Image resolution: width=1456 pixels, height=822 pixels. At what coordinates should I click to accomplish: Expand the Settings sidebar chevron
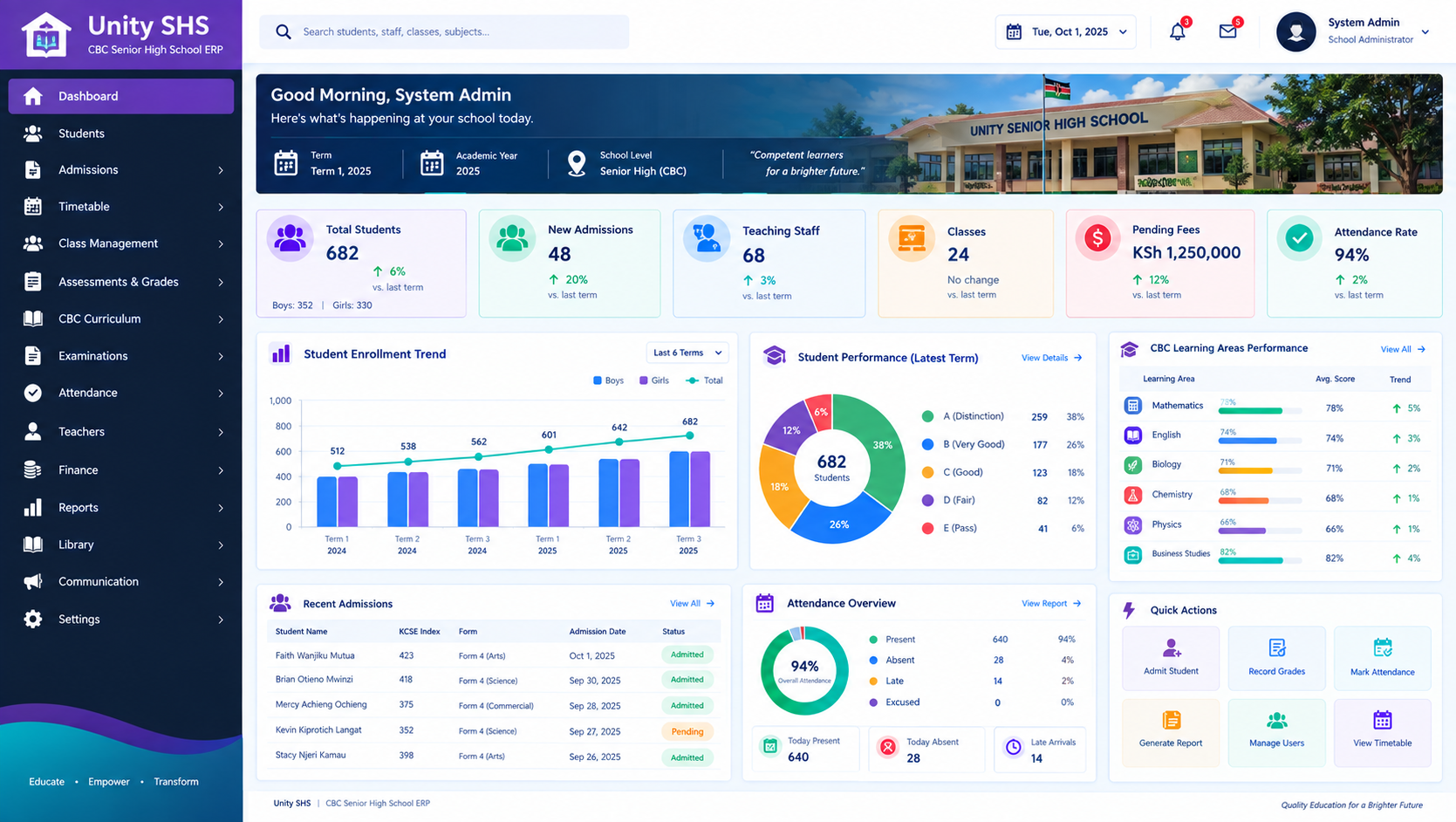(x=221, y=620)
